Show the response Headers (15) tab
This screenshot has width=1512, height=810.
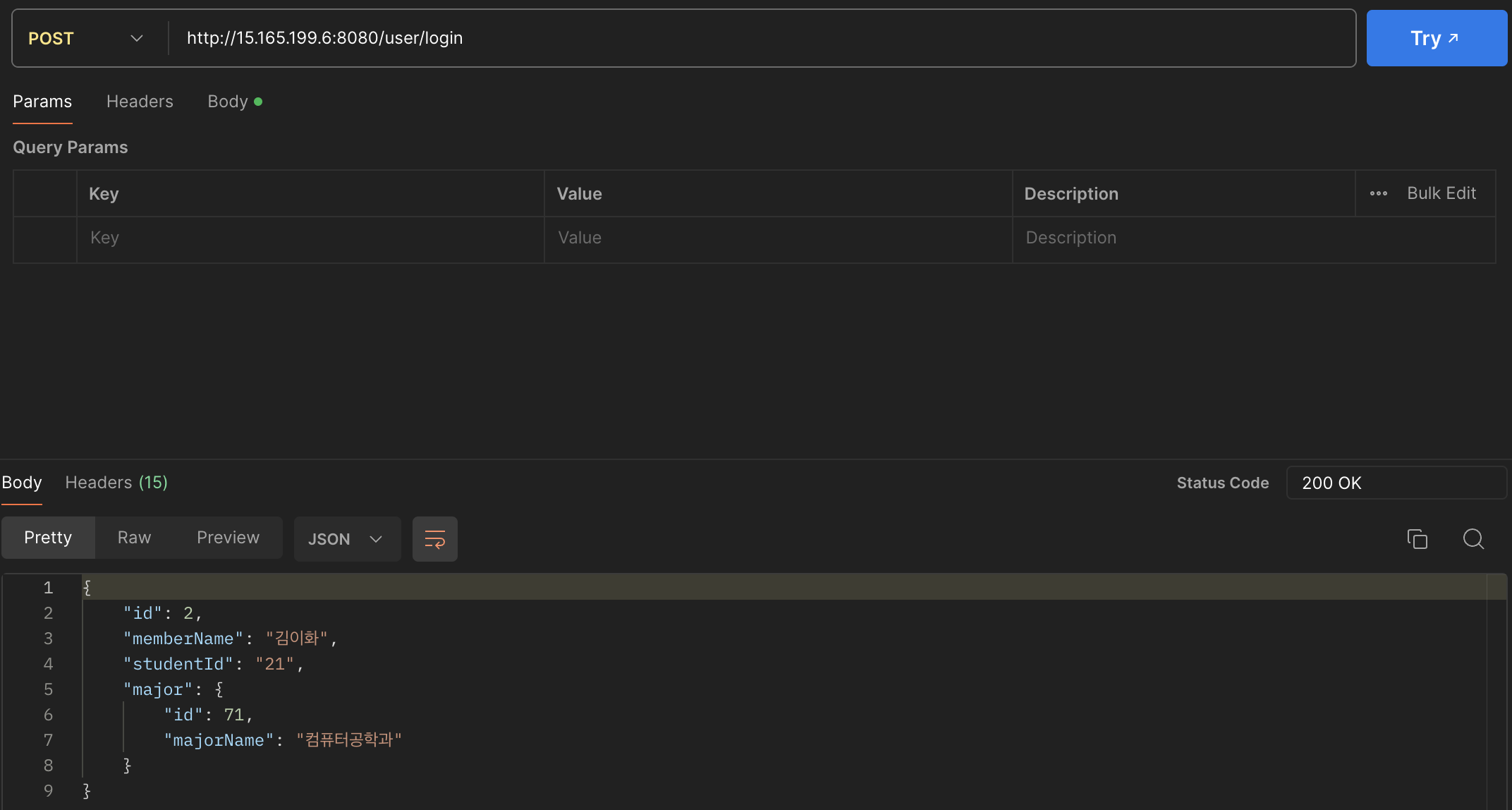point(116,483)
